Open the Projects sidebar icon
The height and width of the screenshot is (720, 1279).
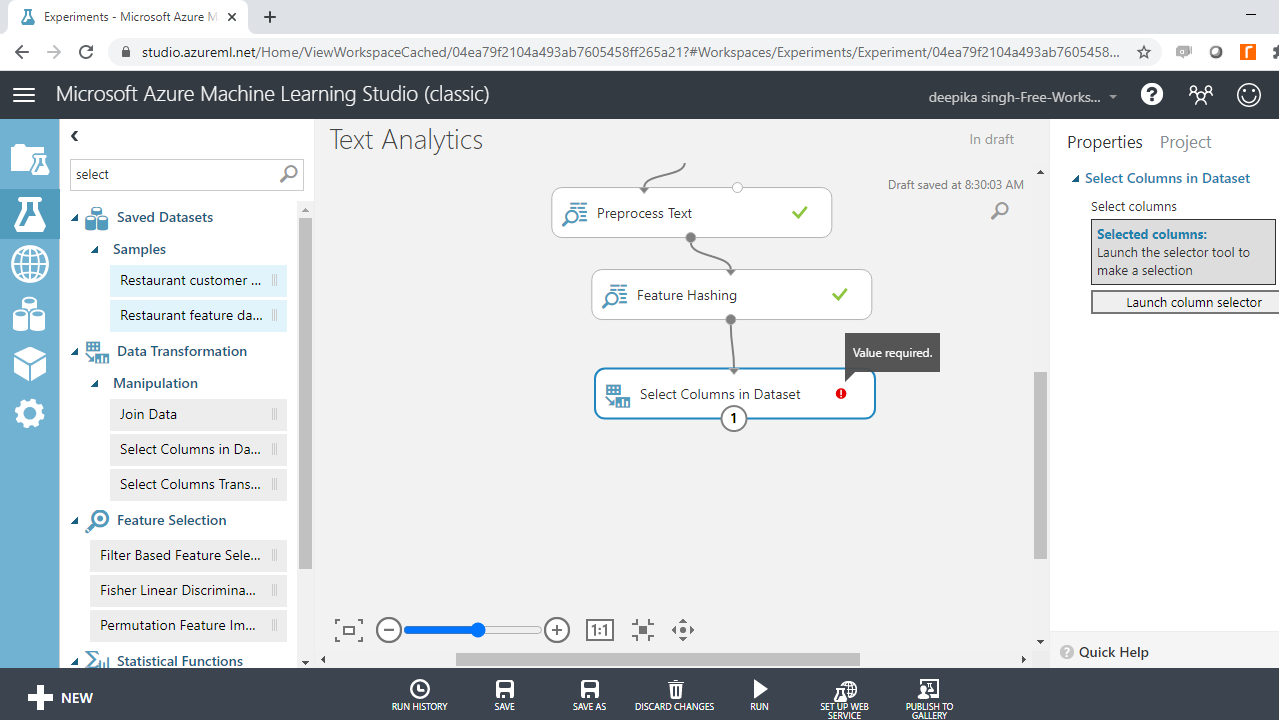[29, 159]
